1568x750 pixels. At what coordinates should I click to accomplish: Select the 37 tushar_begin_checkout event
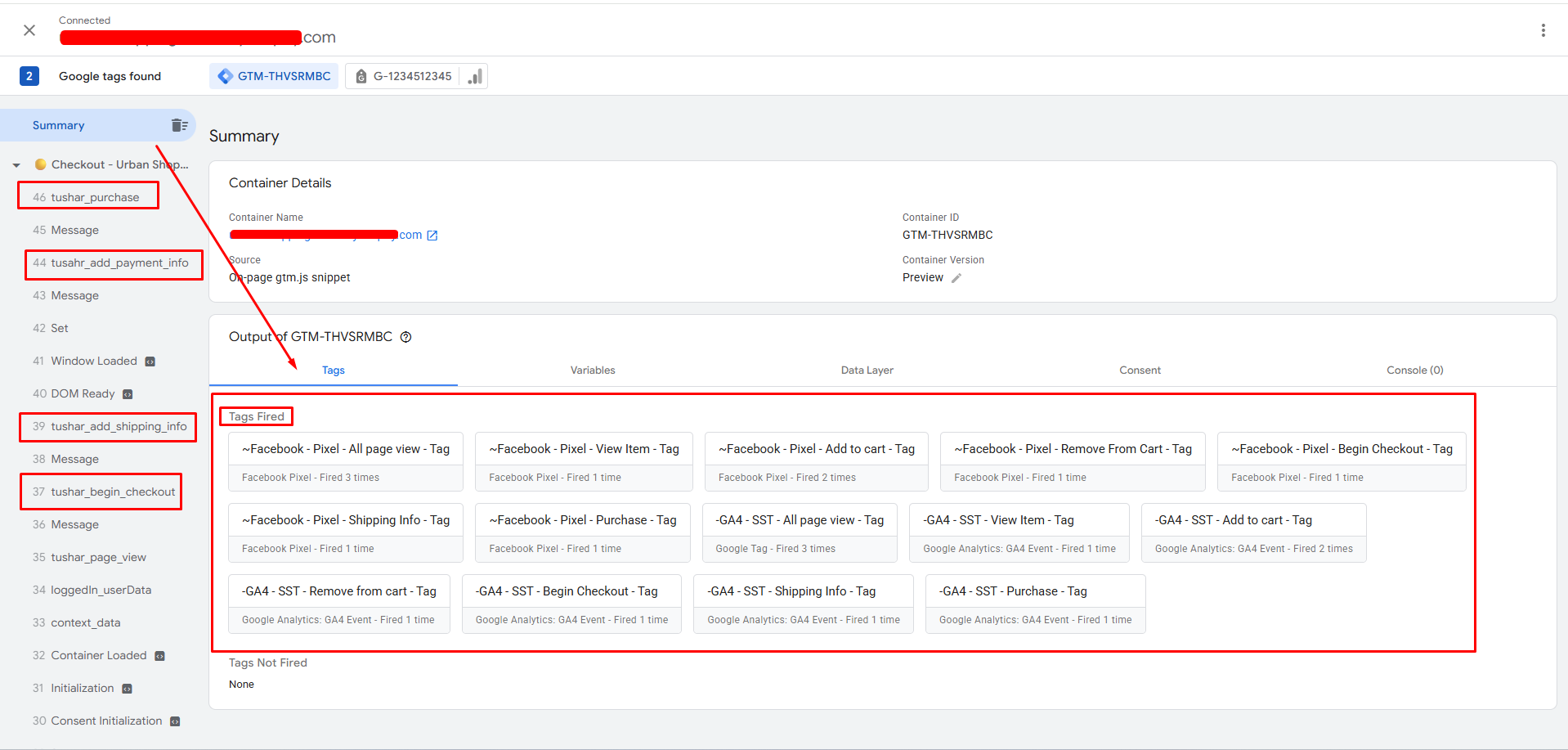point(113,492)
